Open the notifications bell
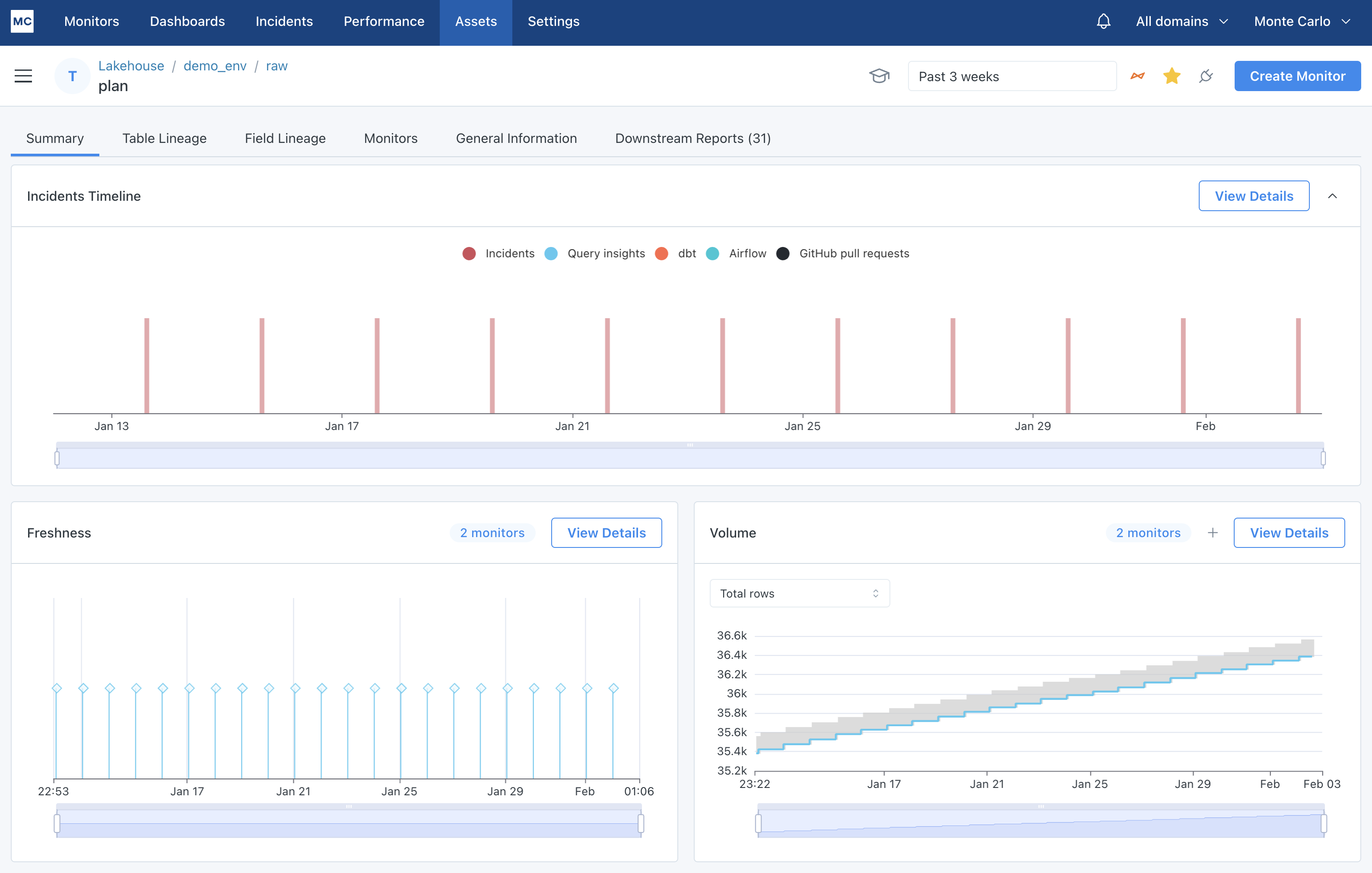Viewport: 1372px width, 873px height. (x=1103, y=22)
